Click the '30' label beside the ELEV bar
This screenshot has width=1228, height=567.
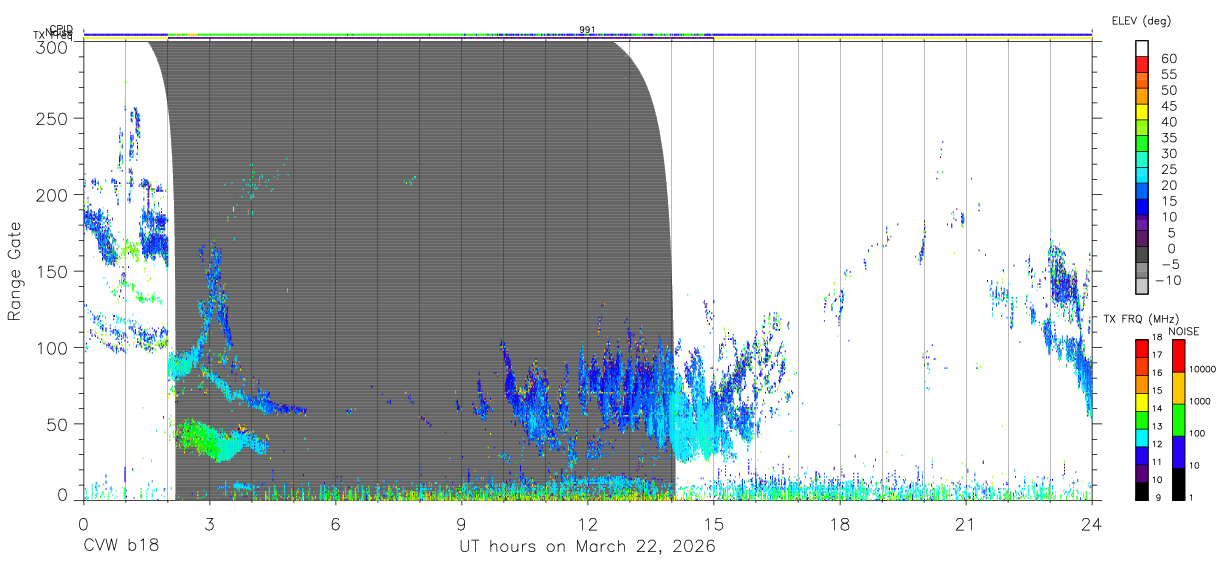point(1168,153)
